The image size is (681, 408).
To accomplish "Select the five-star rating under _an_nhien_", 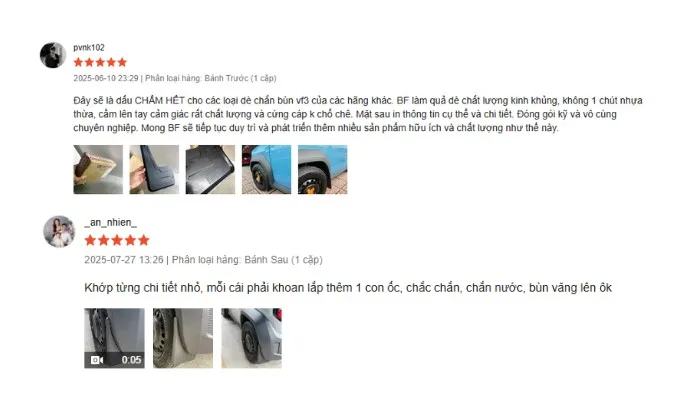I will coord(117,240).
